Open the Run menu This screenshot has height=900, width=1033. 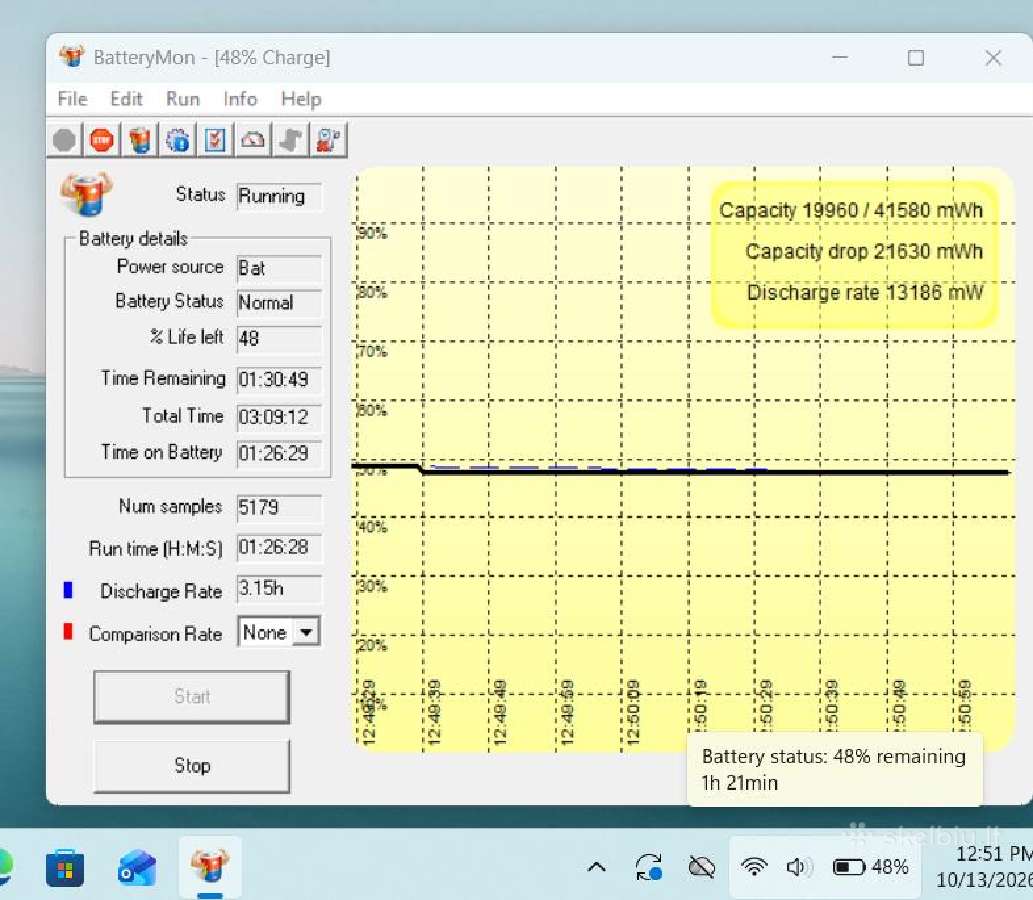(183, 99)
